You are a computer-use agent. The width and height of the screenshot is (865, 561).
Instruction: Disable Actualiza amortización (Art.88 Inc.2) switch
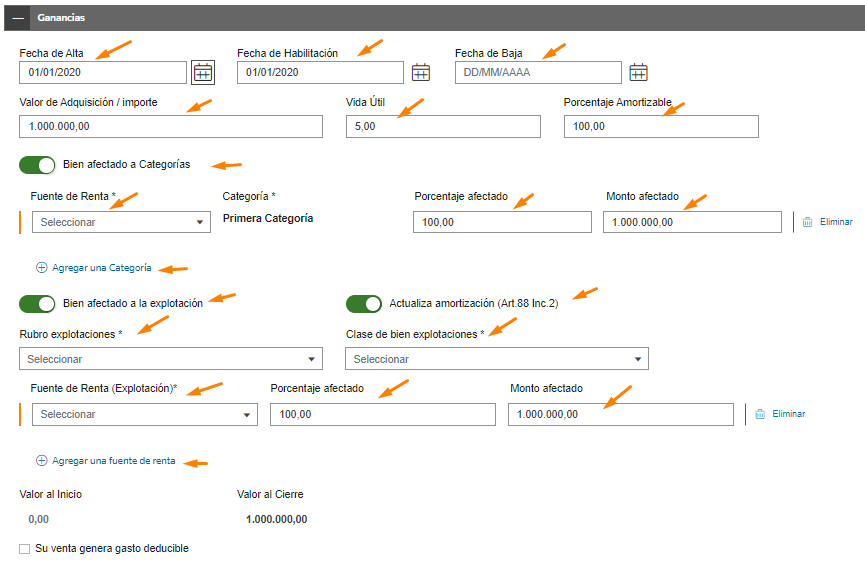(x=364, y=304)
